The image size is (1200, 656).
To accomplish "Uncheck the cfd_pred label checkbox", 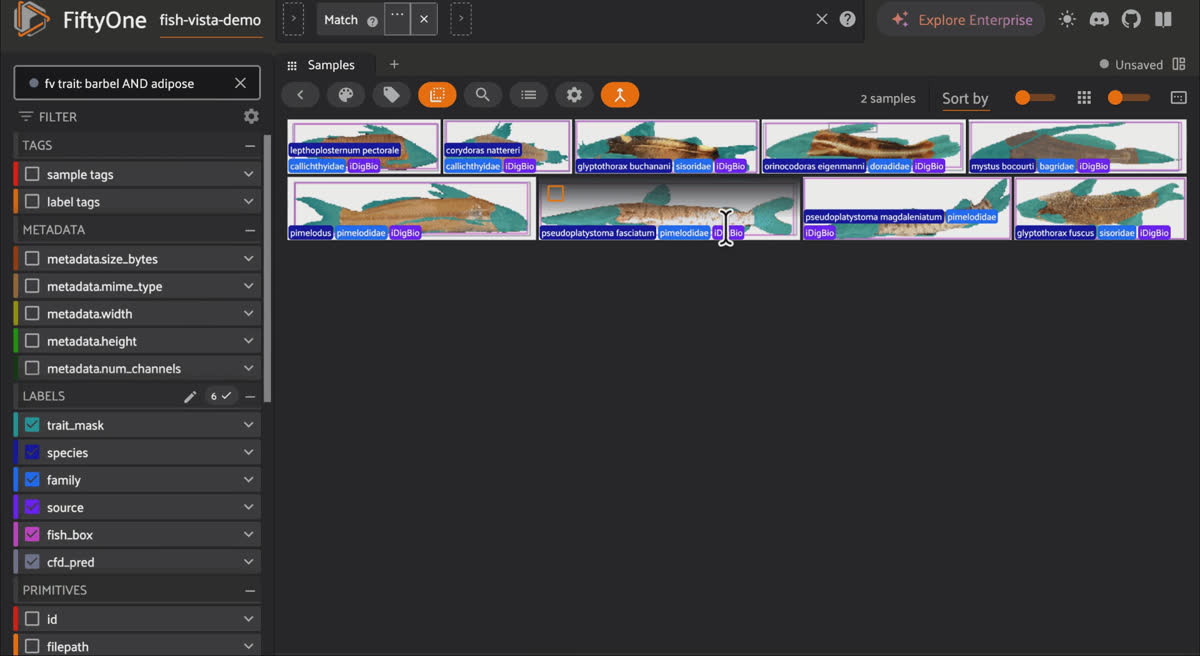I will pyautogui.click(x=32, y=562).
